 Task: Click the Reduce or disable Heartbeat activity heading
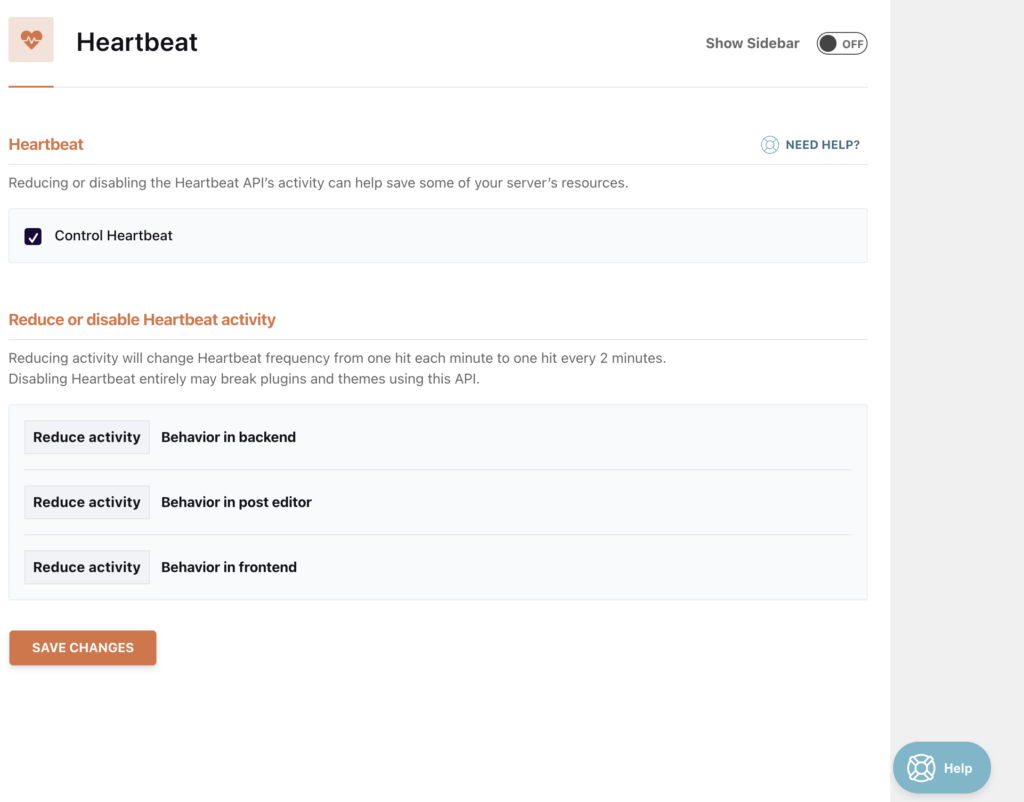point(142,319)
